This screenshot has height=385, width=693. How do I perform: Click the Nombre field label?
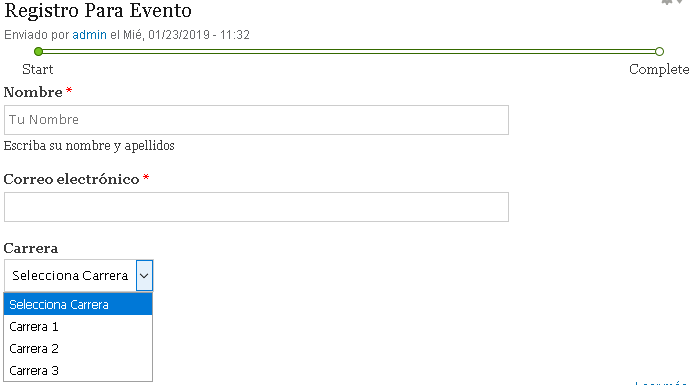[33, 92]
